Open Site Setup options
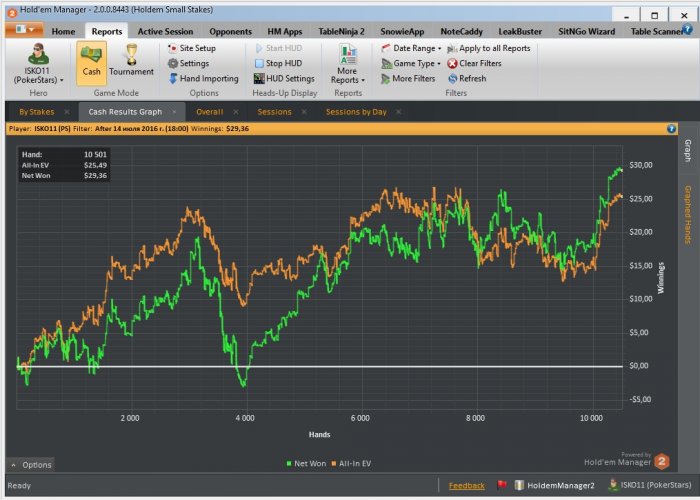This screenshot has width=700, height=500. [196, 48]
